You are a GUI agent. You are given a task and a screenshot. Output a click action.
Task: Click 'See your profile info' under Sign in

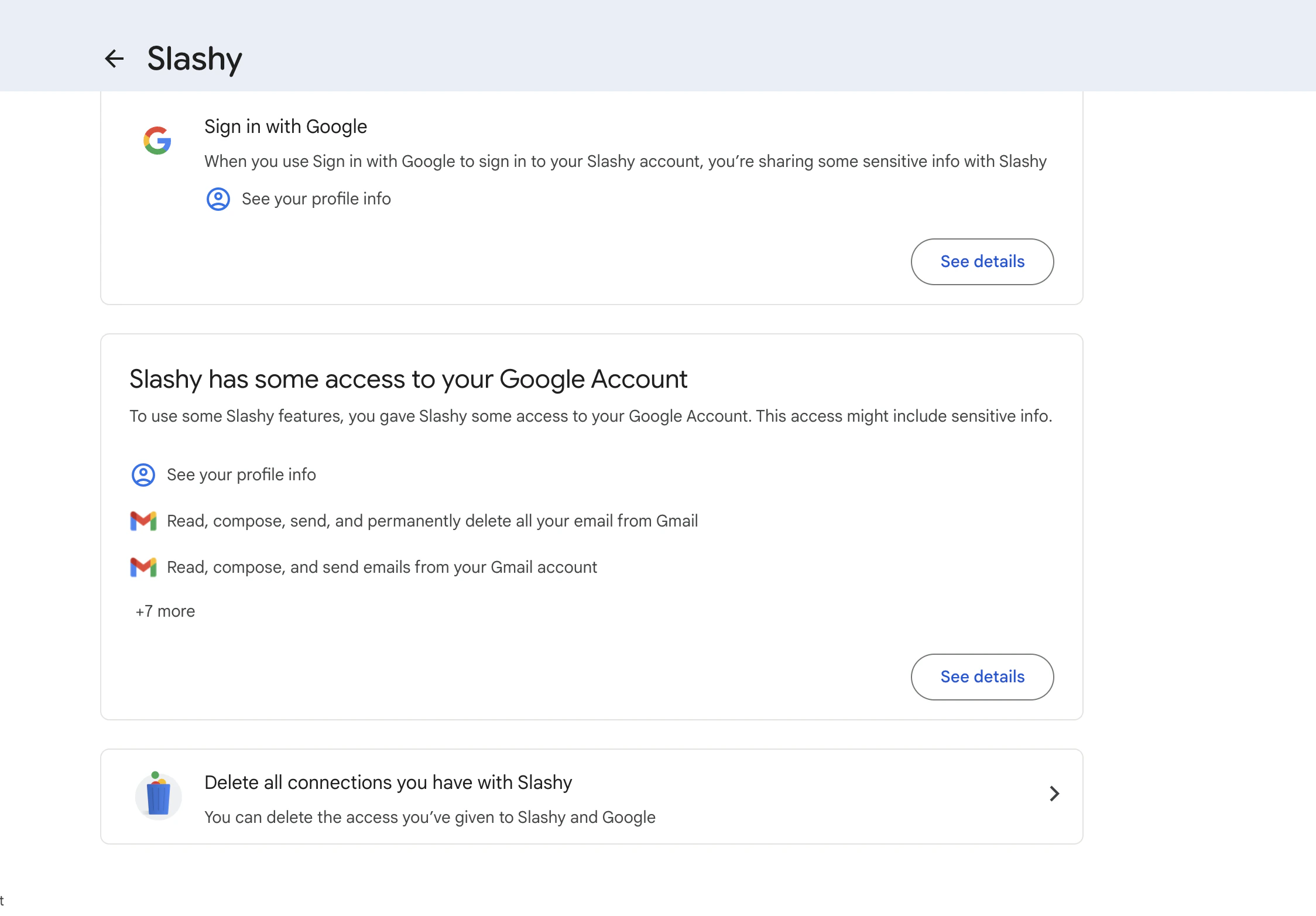coord(316,199)
